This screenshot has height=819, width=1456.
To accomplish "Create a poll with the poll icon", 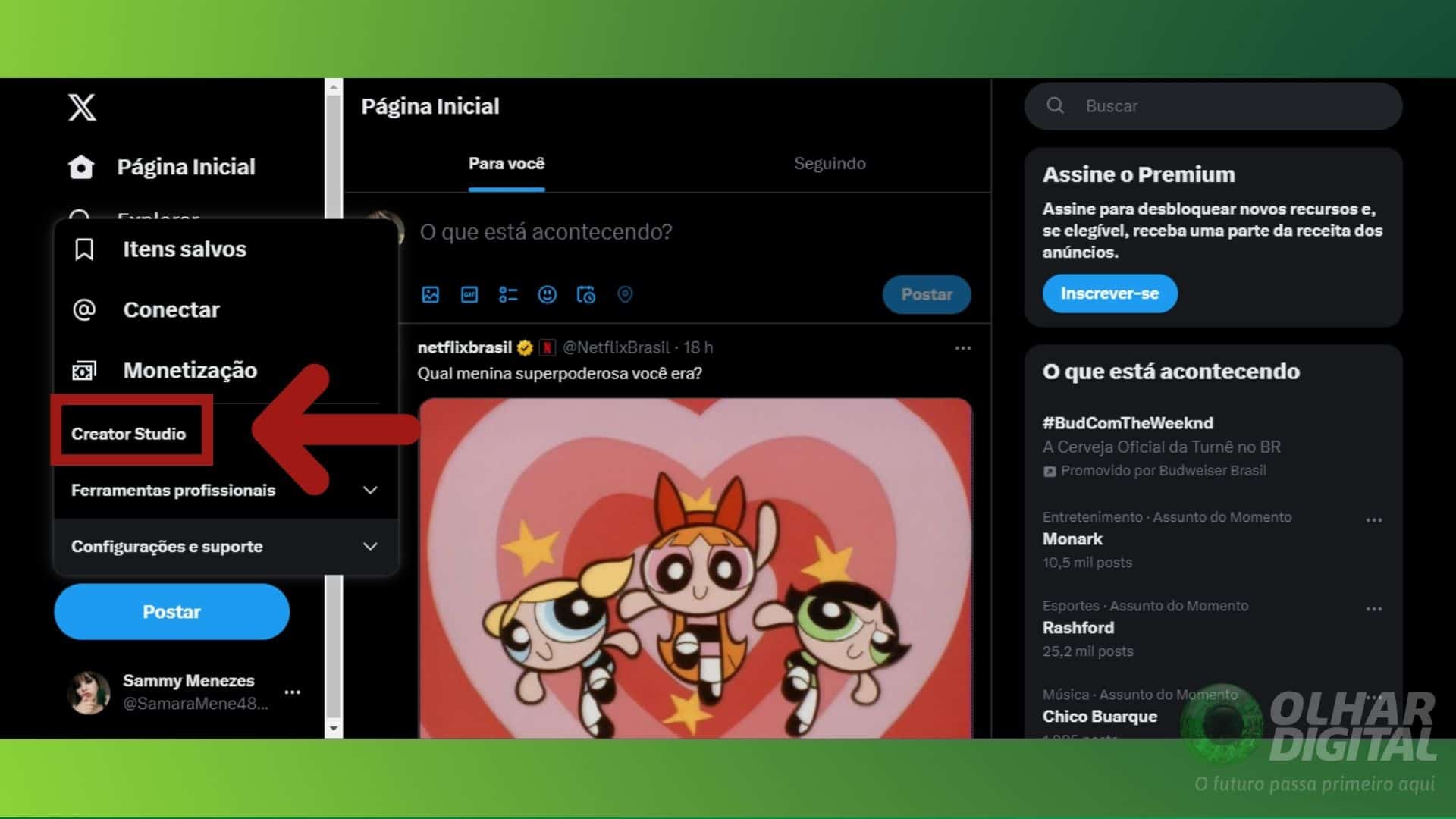I will [508, 294].
